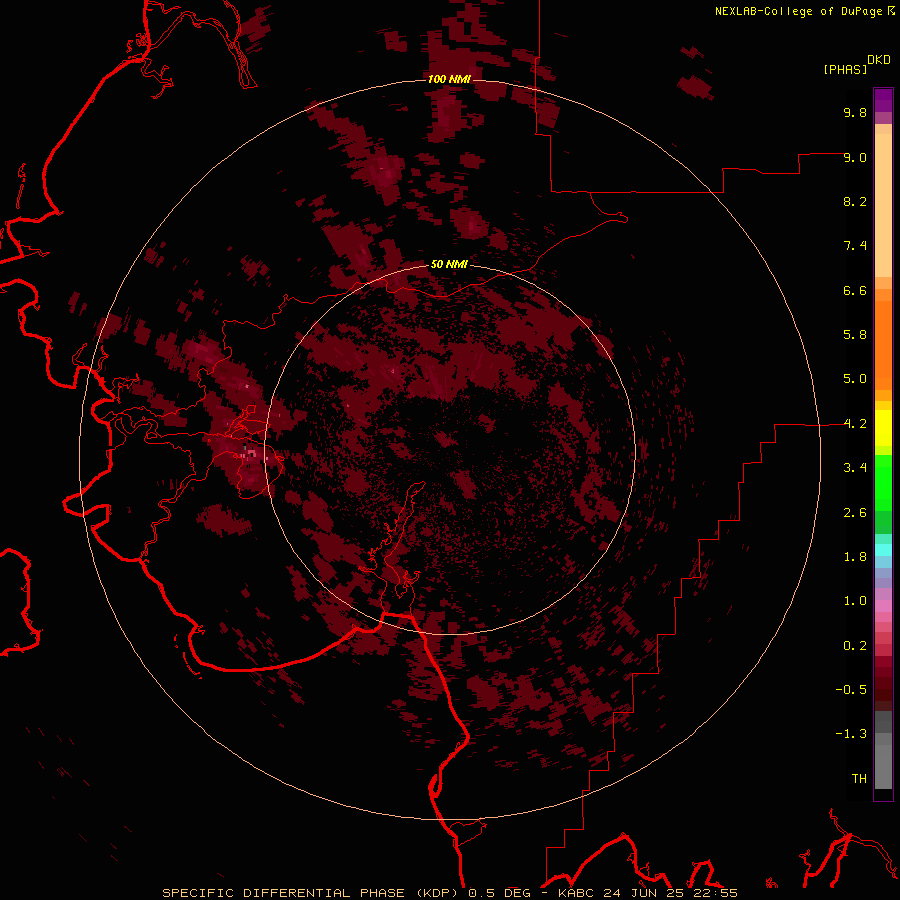The width and height of the screenshot is (900, 900).
Task: Pick the orange band of the color bar
Action: click(883, 345)
